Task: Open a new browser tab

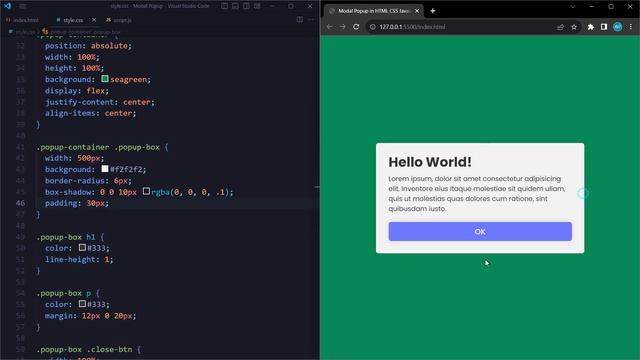Action: pos(433,11)
